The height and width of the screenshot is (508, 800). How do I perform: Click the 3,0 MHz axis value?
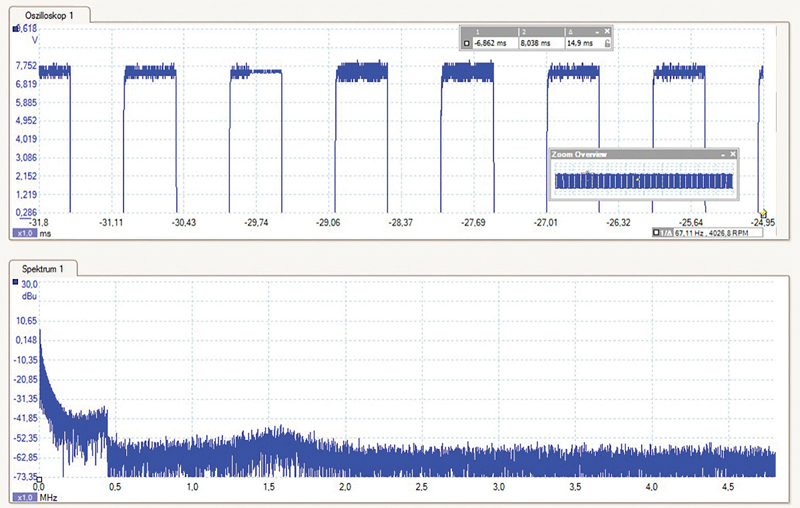498,487
